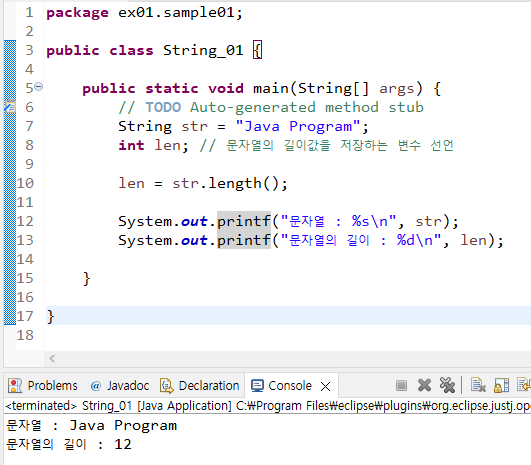Click the highlighted opening brace on line 3
531x465 pixels.
click(x=258, y=50)
